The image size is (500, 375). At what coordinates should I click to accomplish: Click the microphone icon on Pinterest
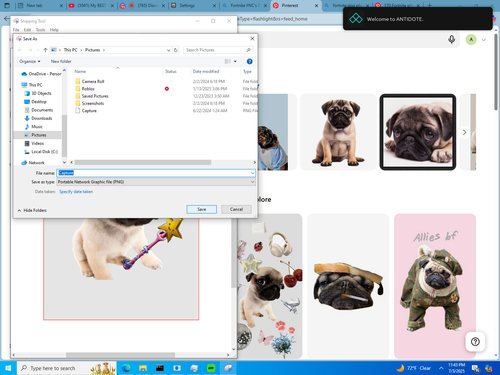[452, 40]
